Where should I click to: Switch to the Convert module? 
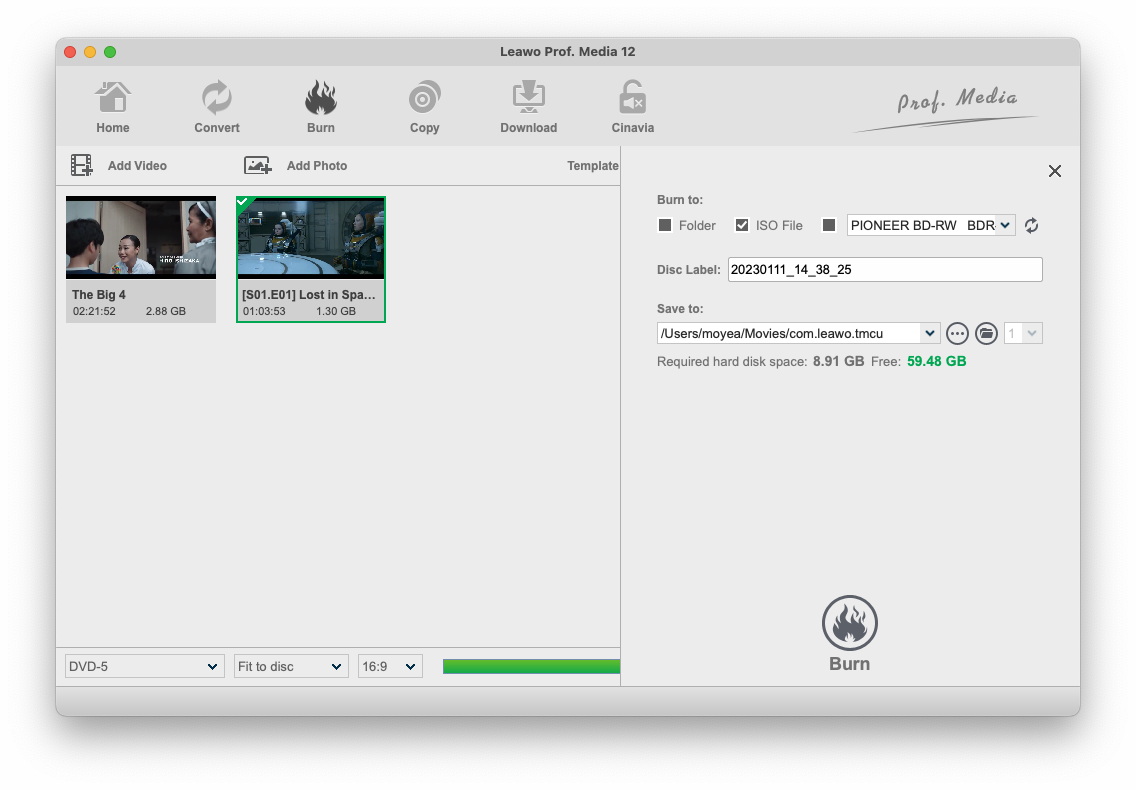click(x=217, y=99)
